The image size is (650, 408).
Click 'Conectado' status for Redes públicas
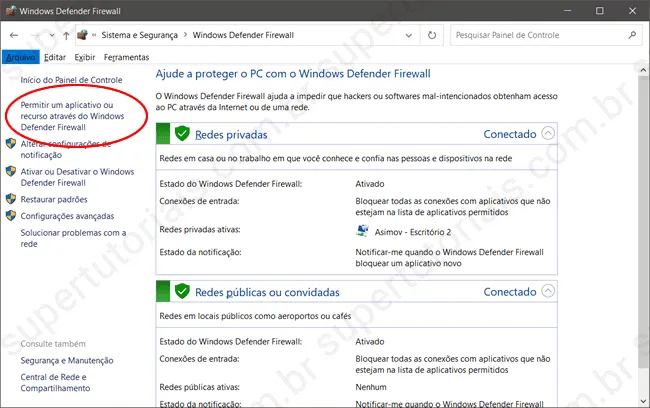point(510,292)
